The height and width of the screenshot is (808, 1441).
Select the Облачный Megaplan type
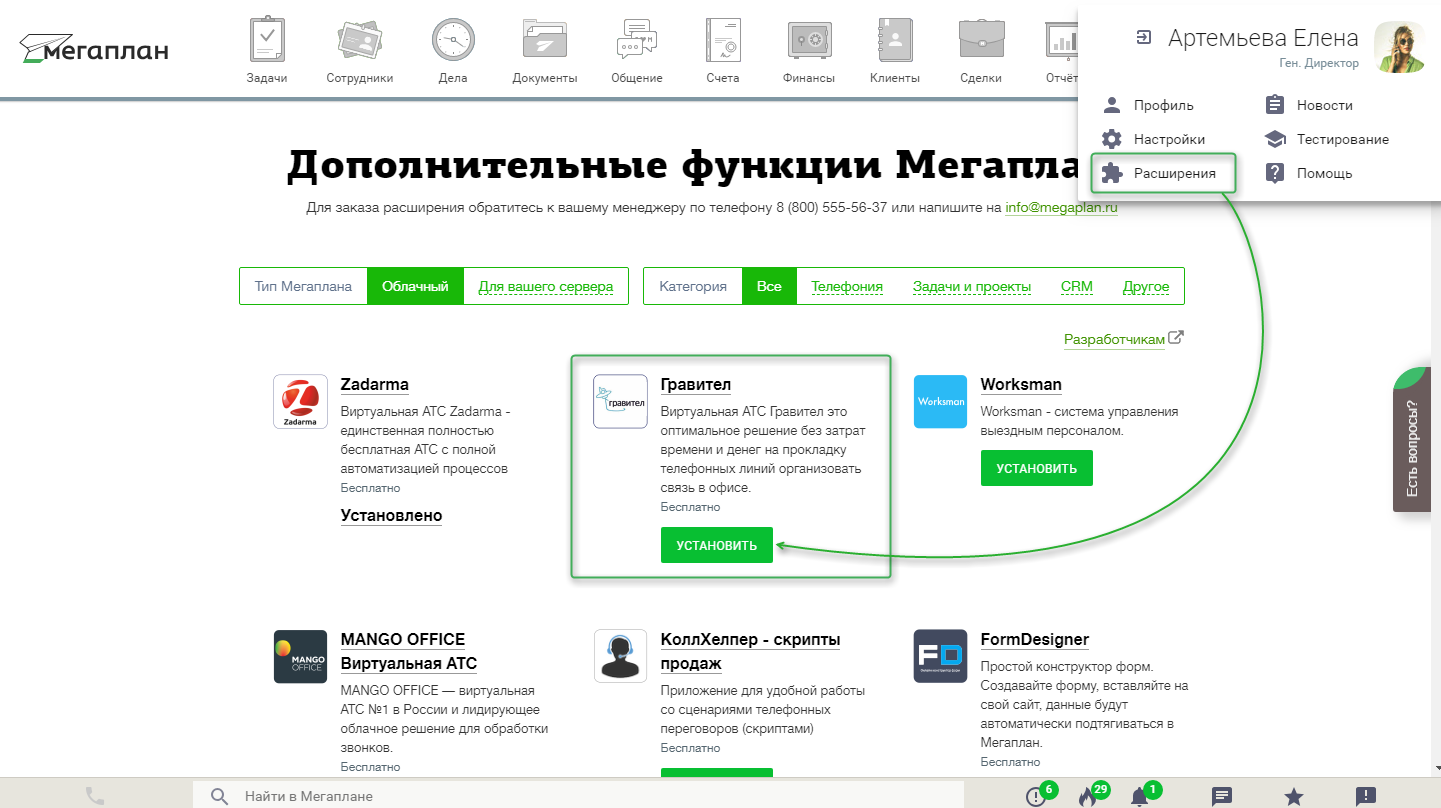click(x=415, y=286)
